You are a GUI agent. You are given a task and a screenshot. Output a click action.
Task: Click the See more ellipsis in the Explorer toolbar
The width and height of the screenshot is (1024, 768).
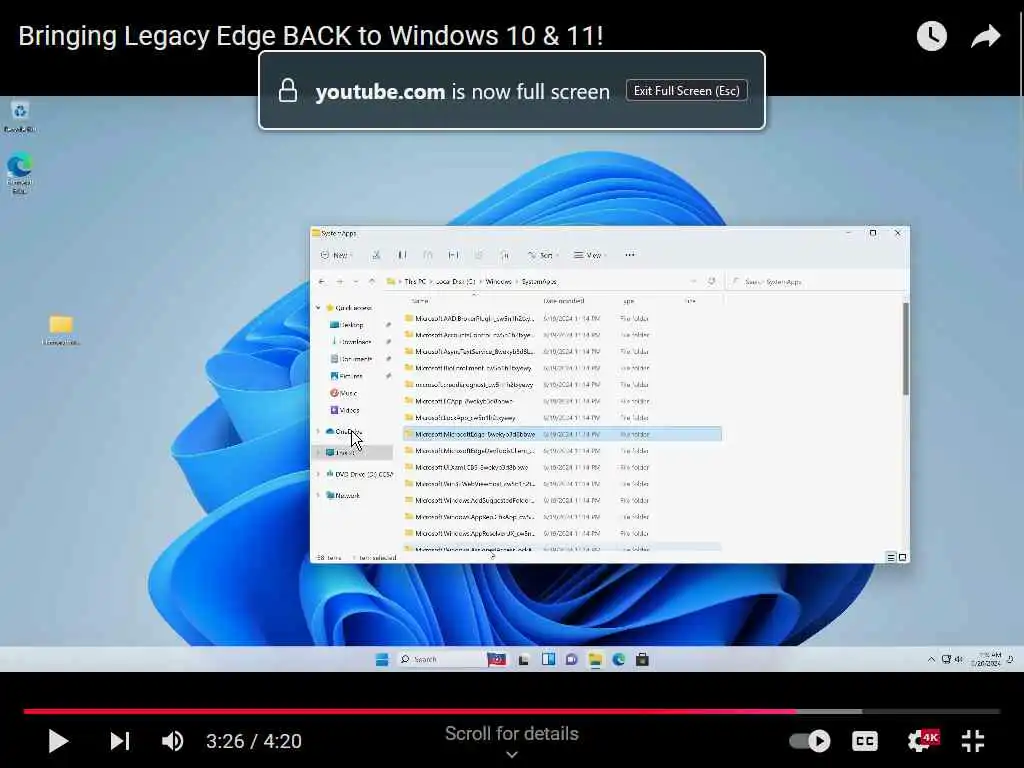coord(630,255)
